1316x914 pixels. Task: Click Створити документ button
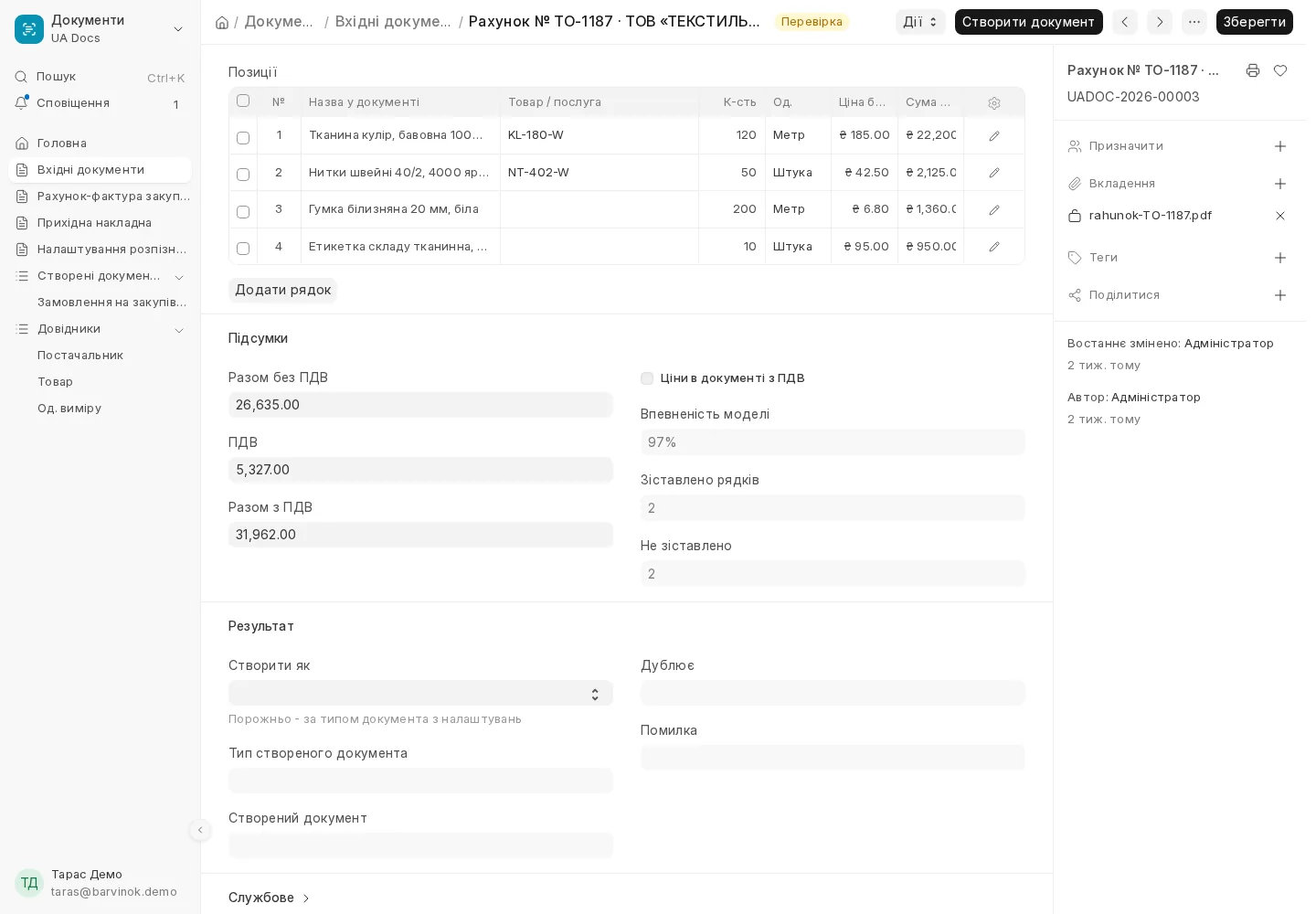[1028, 22]
